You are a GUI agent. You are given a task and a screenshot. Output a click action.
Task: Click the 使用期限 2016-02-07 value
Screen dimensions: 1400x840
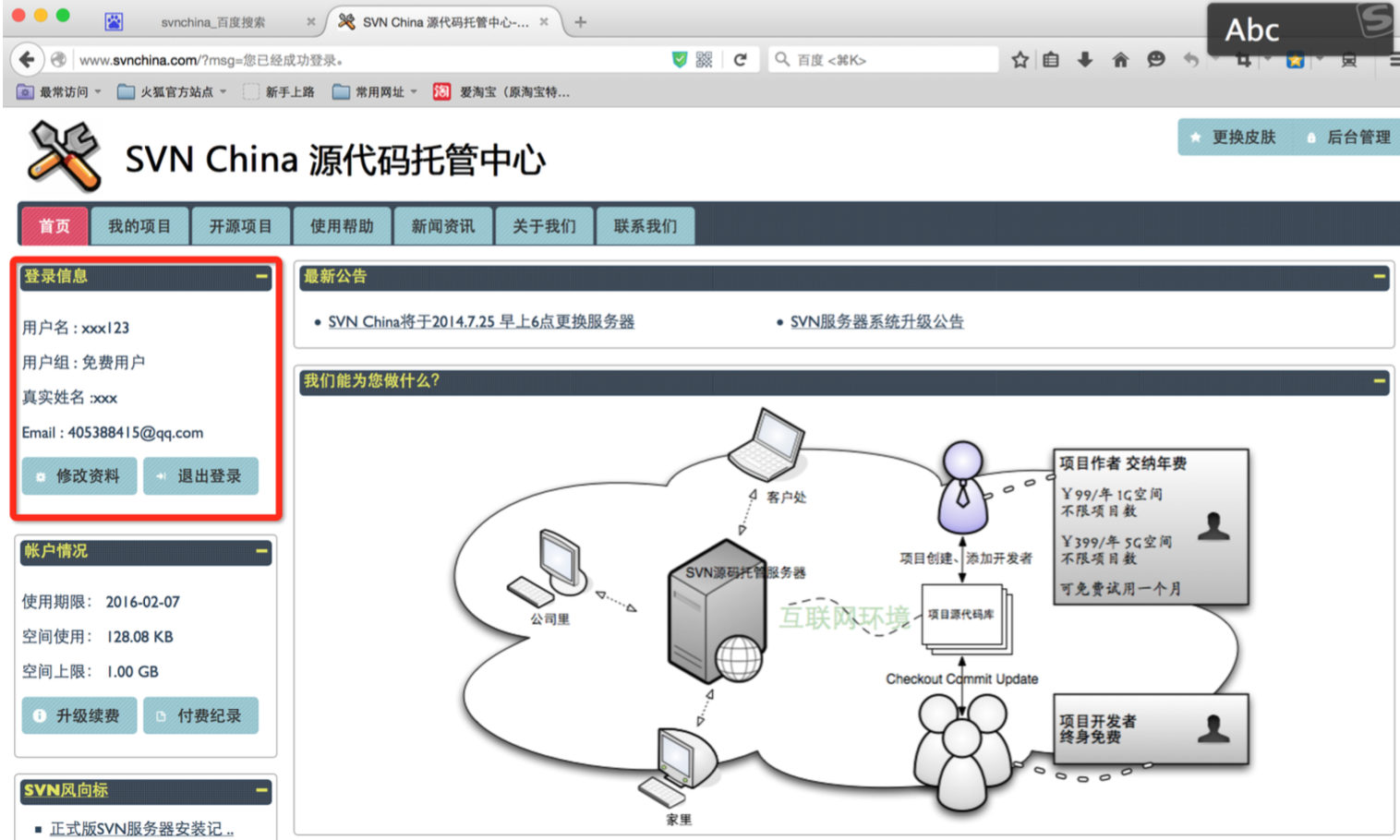pyautogui.click(x=142, y=602)
